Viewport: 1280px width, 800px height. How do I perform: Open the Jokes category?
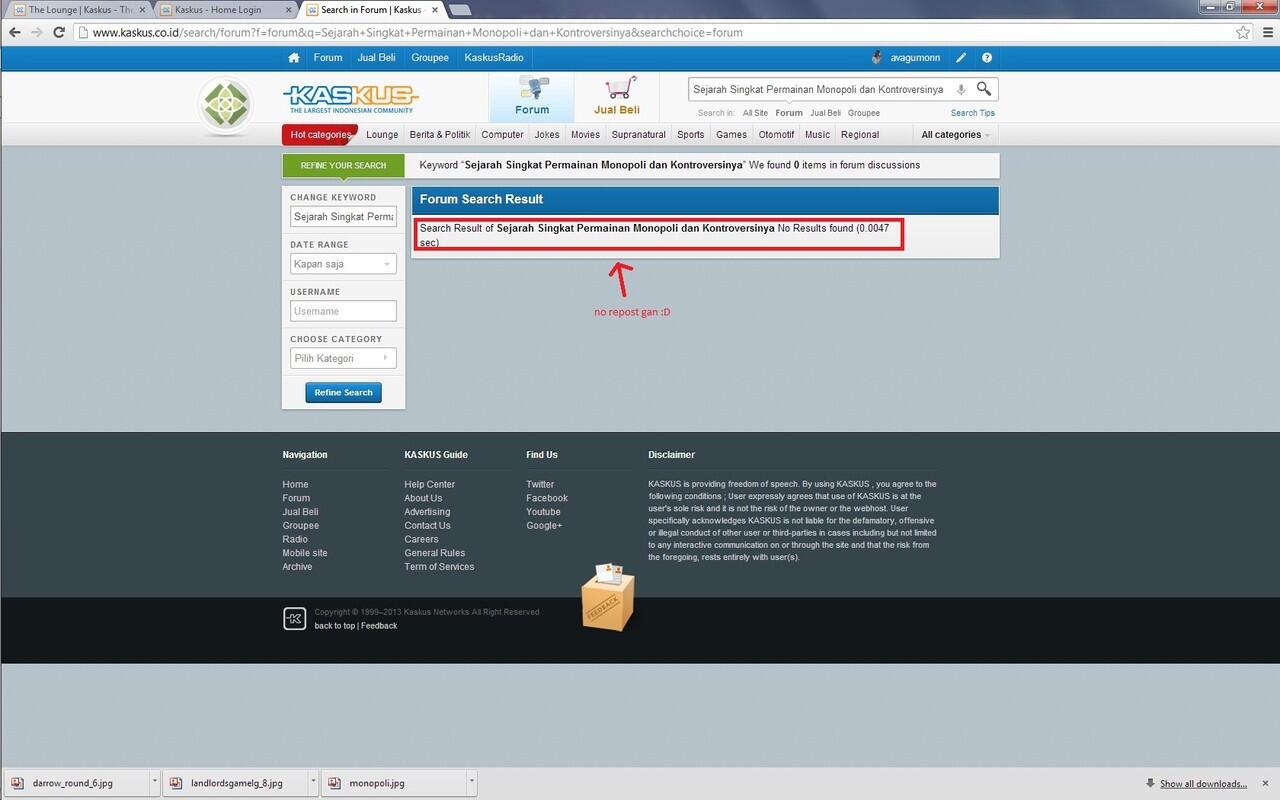tap(547, 135)
